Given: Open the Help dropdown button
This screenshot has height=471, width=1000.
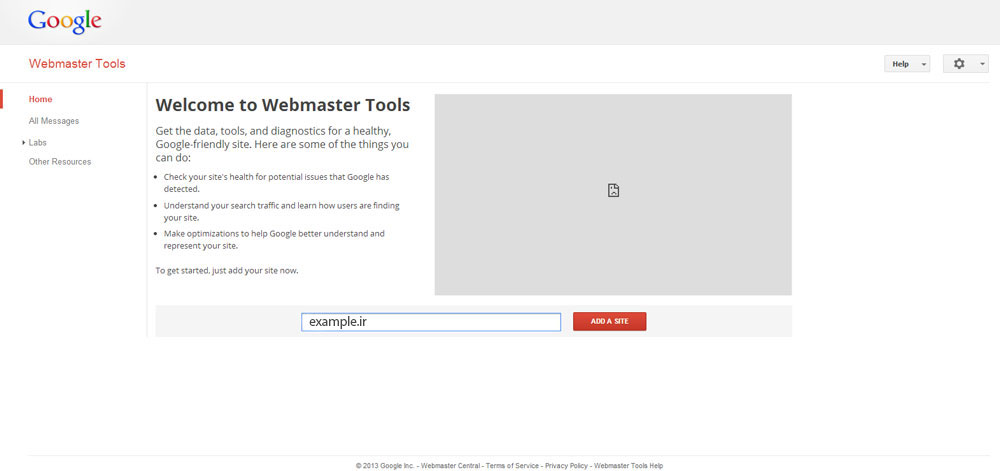Looking at the screenshot, I should point(906,64).
